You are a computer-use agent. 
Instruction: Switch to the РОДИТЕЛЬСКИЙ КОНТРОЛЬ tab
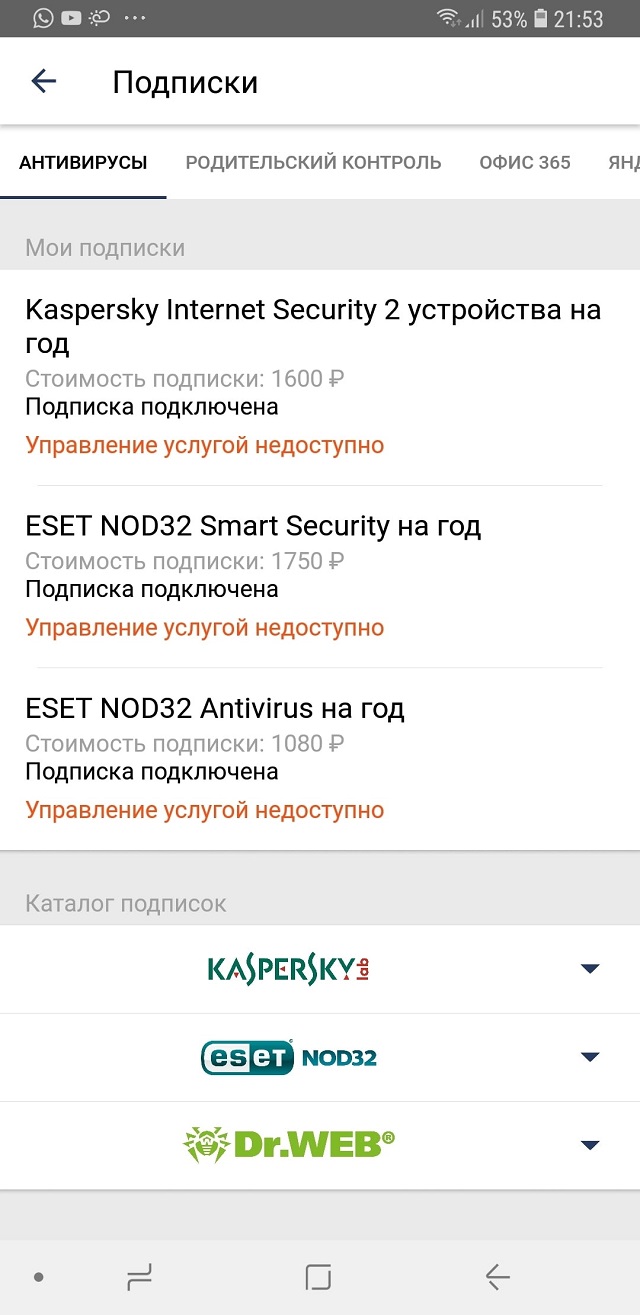coord(313,162)
